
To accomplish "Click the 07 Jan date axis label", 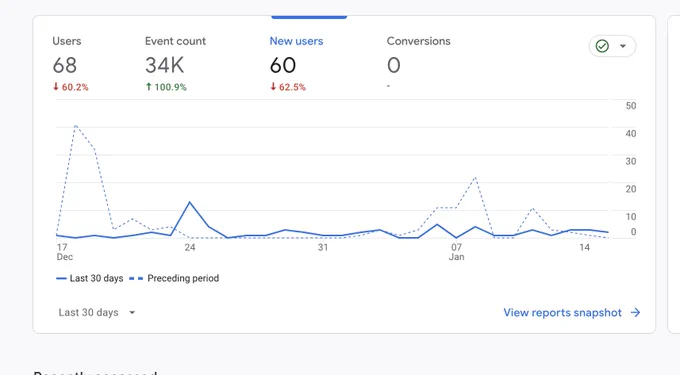I will (x=457, y=252).
